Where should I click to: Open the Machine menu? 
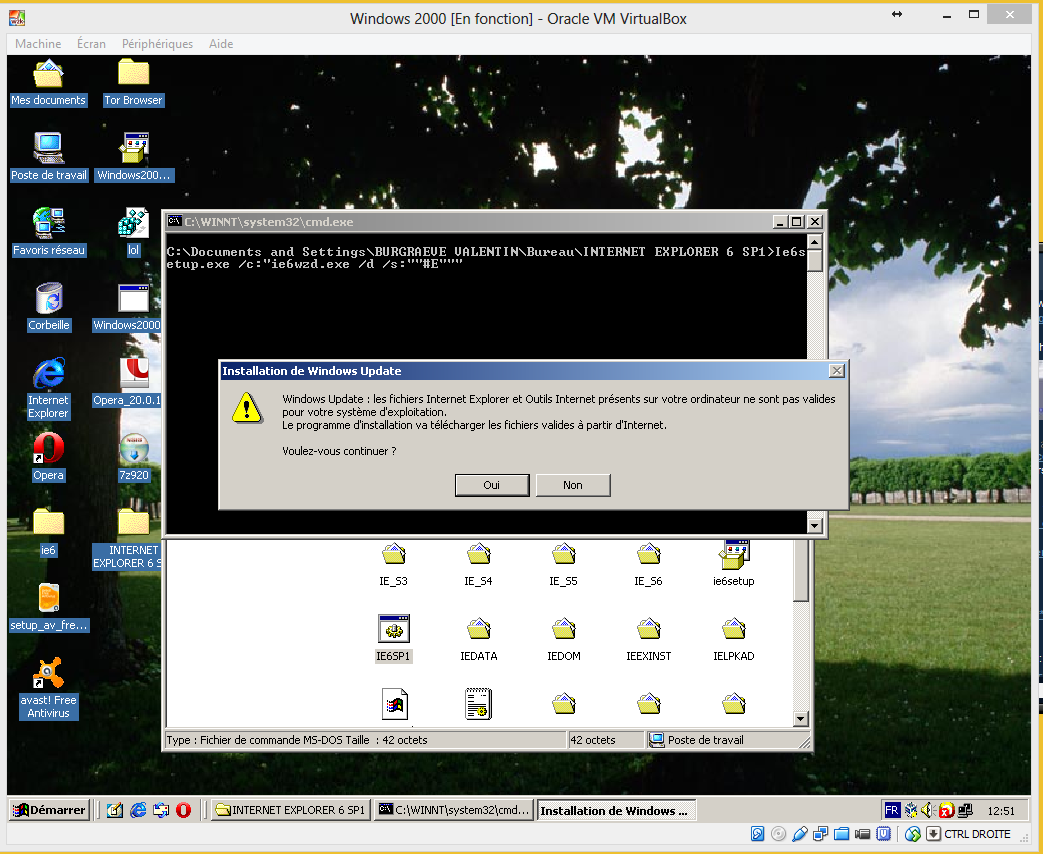[38, 44]
